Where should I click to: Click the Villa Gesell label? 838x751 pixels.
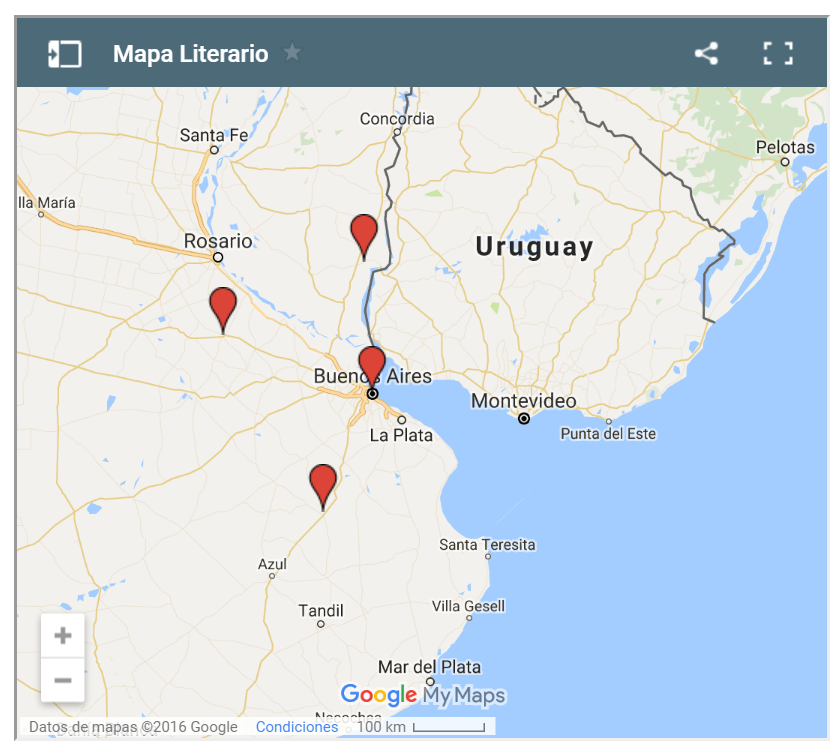[x=468, y=606]
